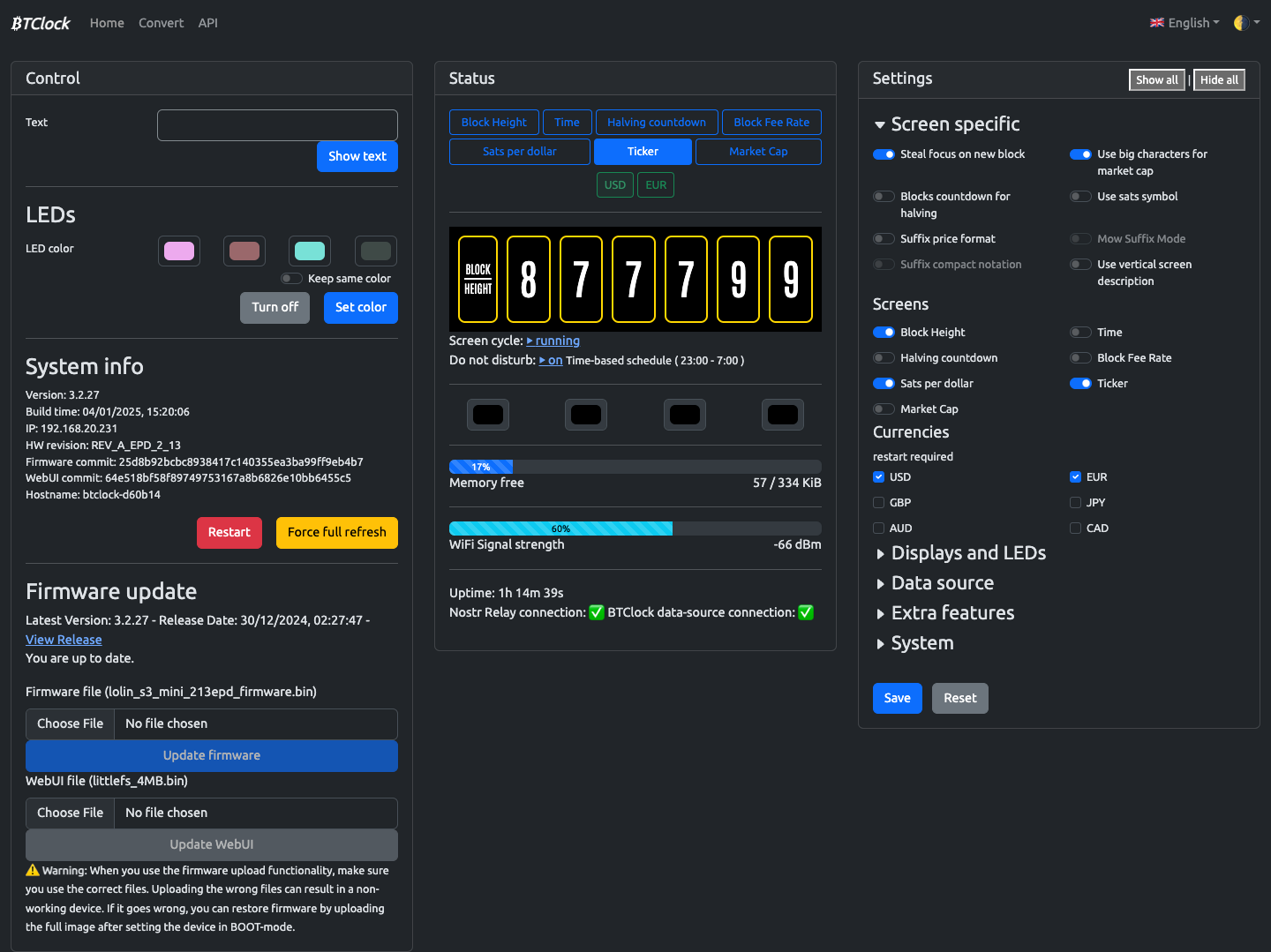Click the firmware warning triangle icon
This screenshot has width=1271, height=952.
click(x=33, y=870)
